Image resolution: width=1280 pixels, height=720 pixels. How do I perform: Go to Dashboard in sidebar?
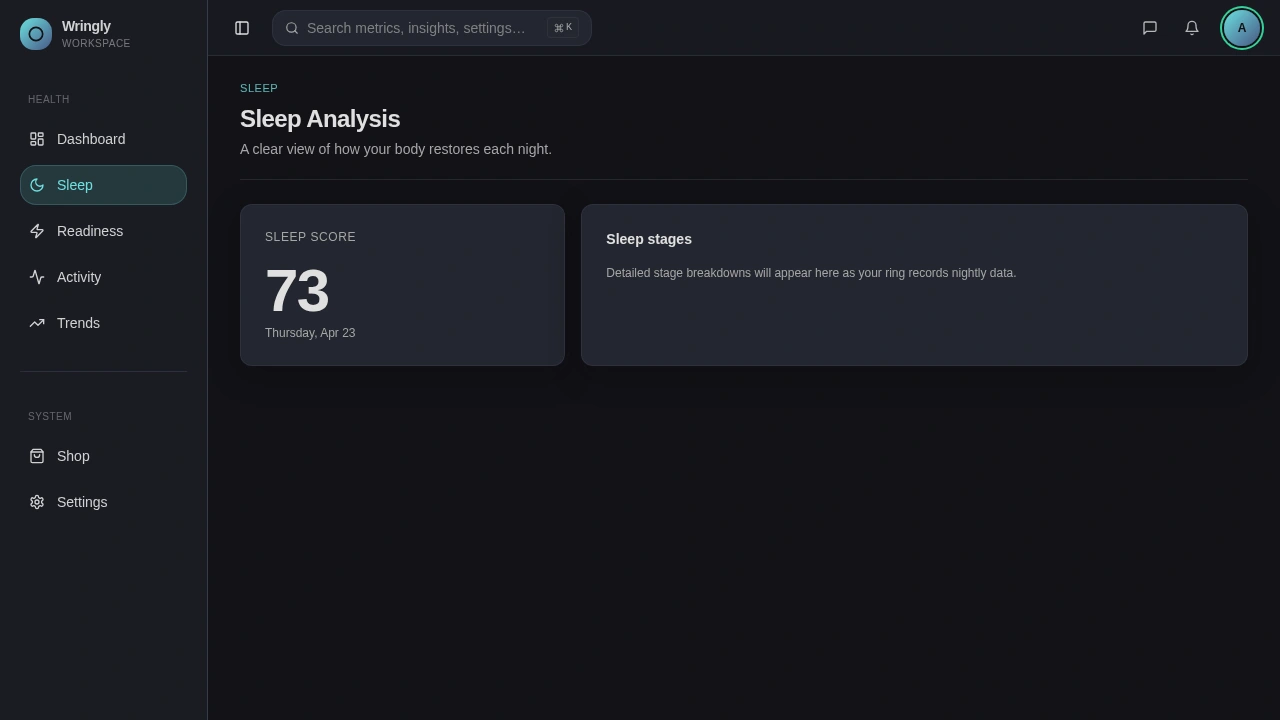(91, 139)
